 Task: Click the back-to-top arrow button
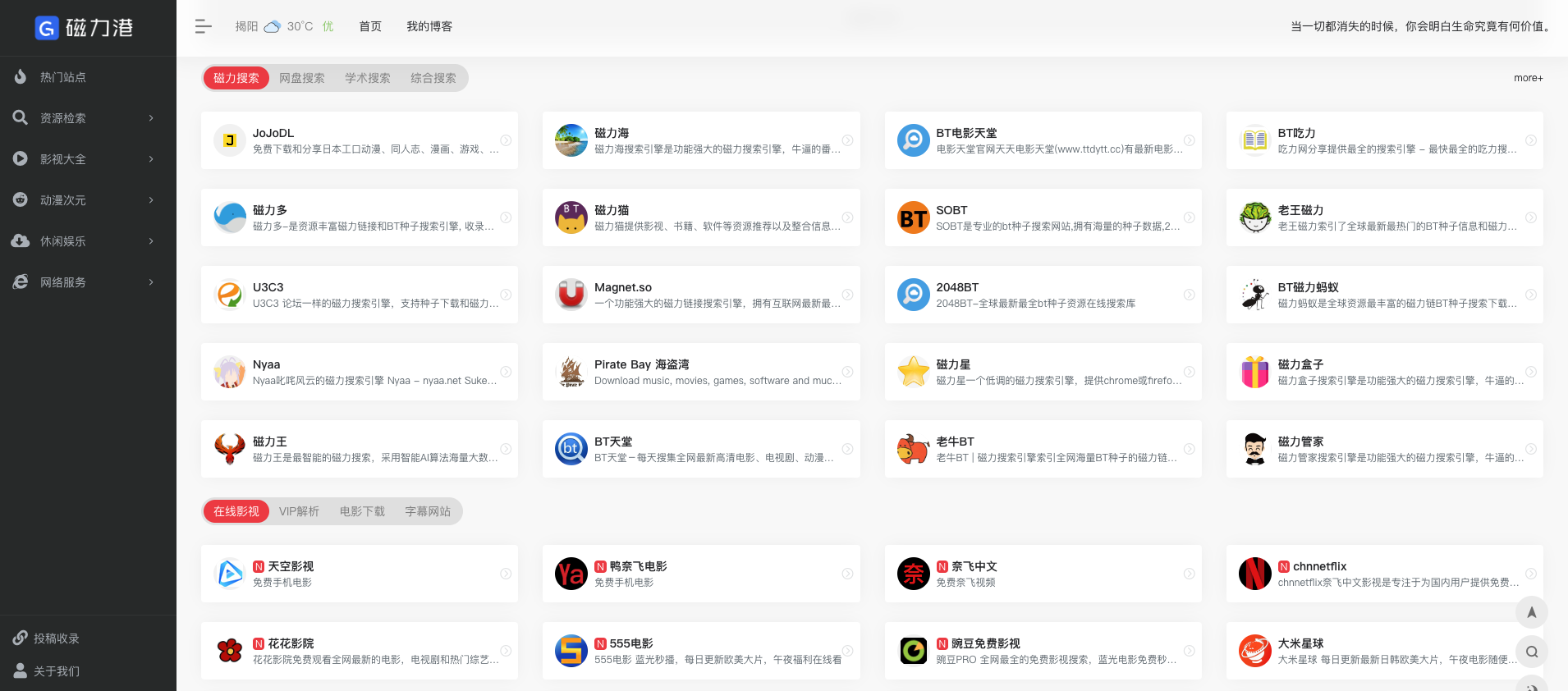tap(1532, 612)
